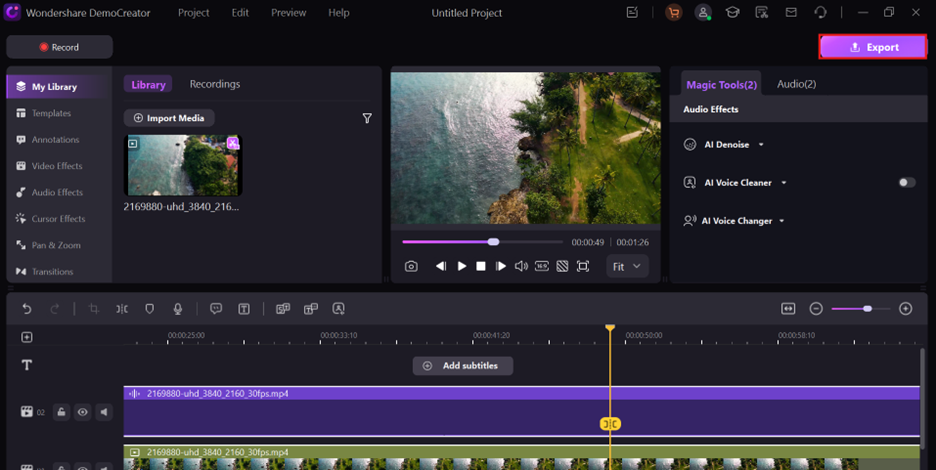Change aspect ratio with 16:9 icon
936x470 pixels.
click(x=541, y=266)
